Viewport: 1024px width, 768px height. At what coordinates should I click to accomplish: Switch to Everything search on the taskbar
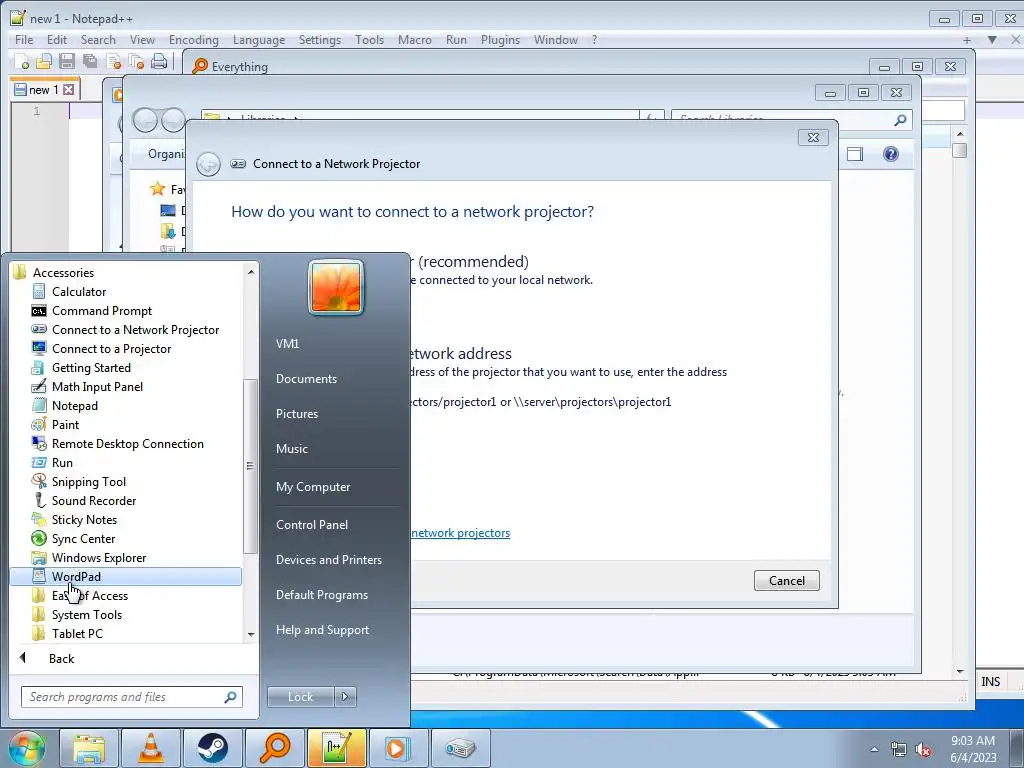(x=275, y=748)
